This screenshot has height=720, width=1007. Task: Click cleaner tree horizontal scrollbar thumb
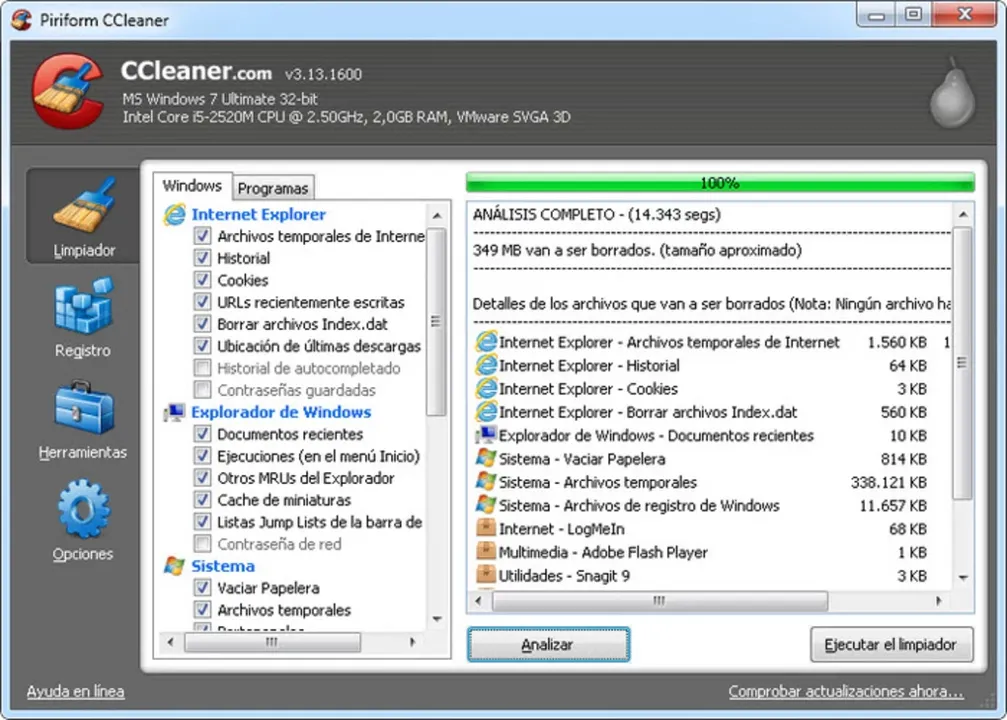272,642
